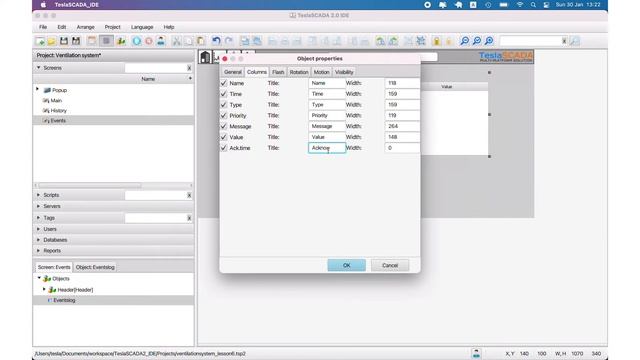Clear the toolbar search field
The width and height of the screenshot is (640, 360).
click(x=564, y=41)
